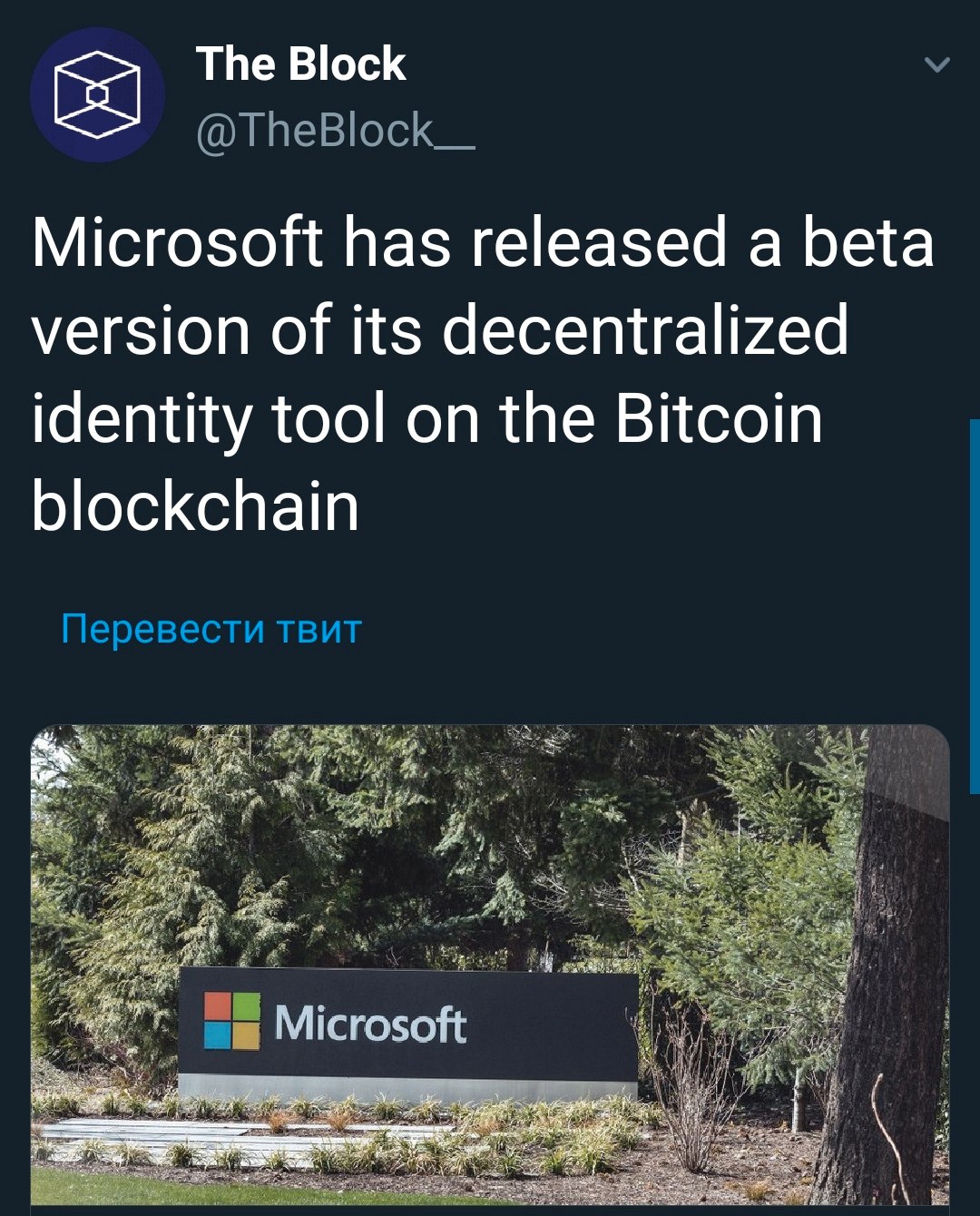980x1216 pixels.
Task: Click the word Microsoft in tweet text
Action: (x=177, y=243)
